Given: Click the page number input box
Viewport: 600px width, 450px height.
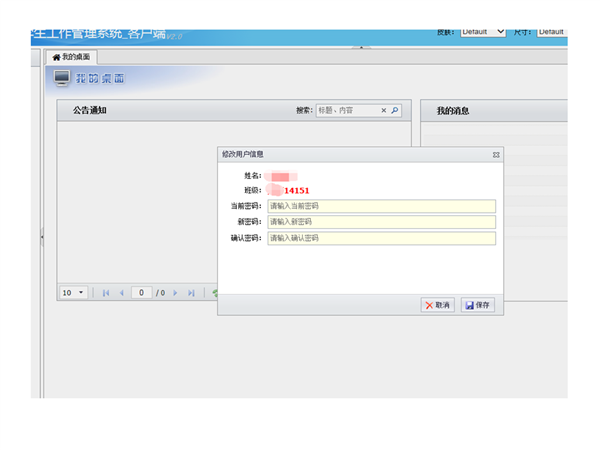Looking at the screenshot, I should point(141,293).
